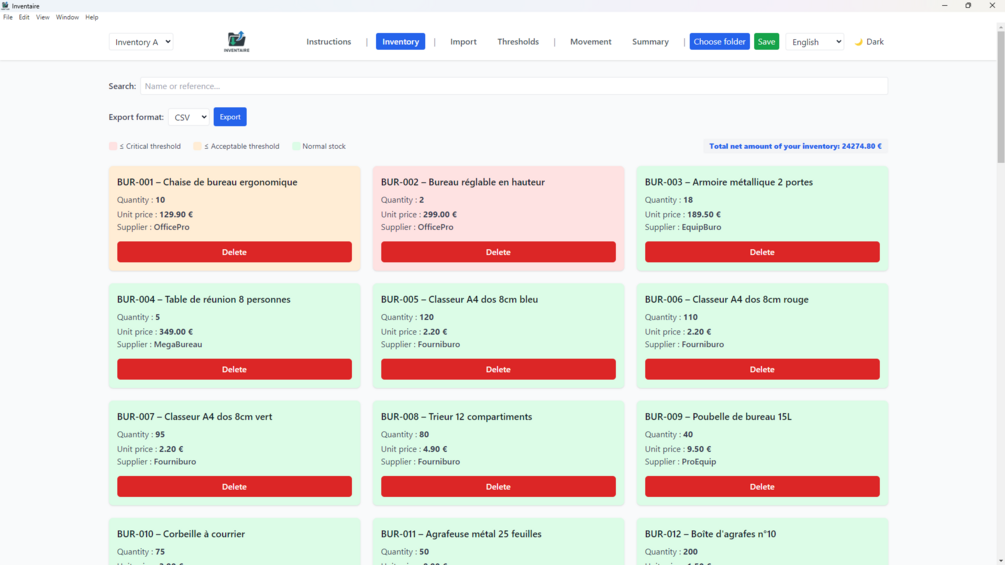Delete BUR-008 Trieur 12 compartiments

pos(498,486)
